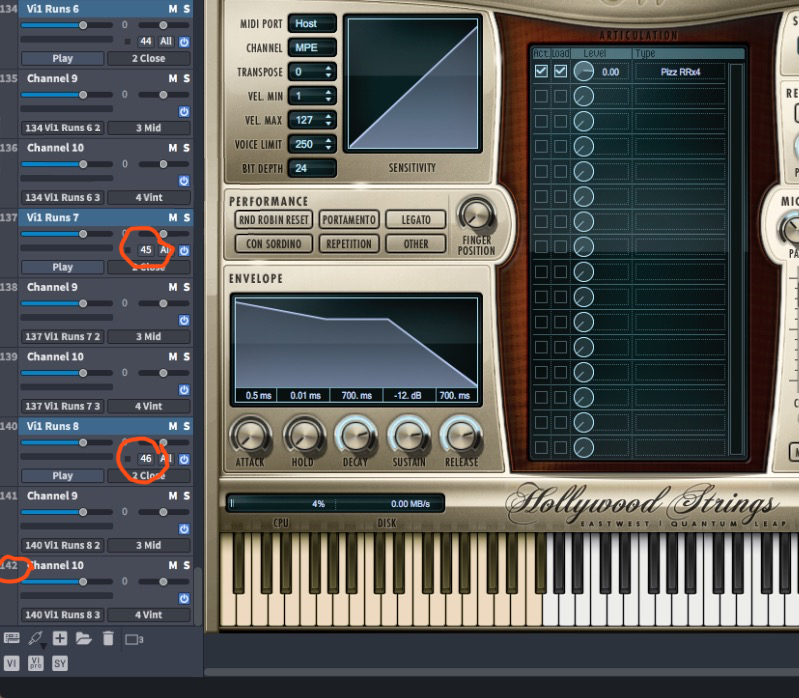
Task: Click the envelope -12. dB sustain value
Action: click(x=408, y=395)
